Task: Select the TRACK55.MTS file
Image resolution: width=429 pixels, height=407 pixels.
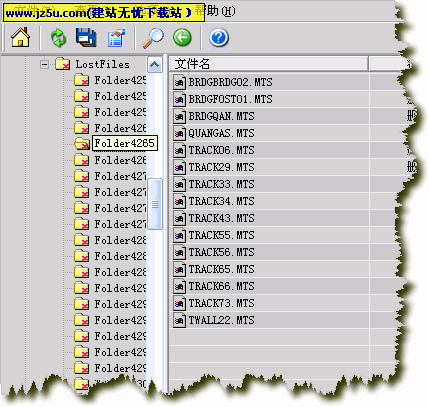Action: coord(221,235)
